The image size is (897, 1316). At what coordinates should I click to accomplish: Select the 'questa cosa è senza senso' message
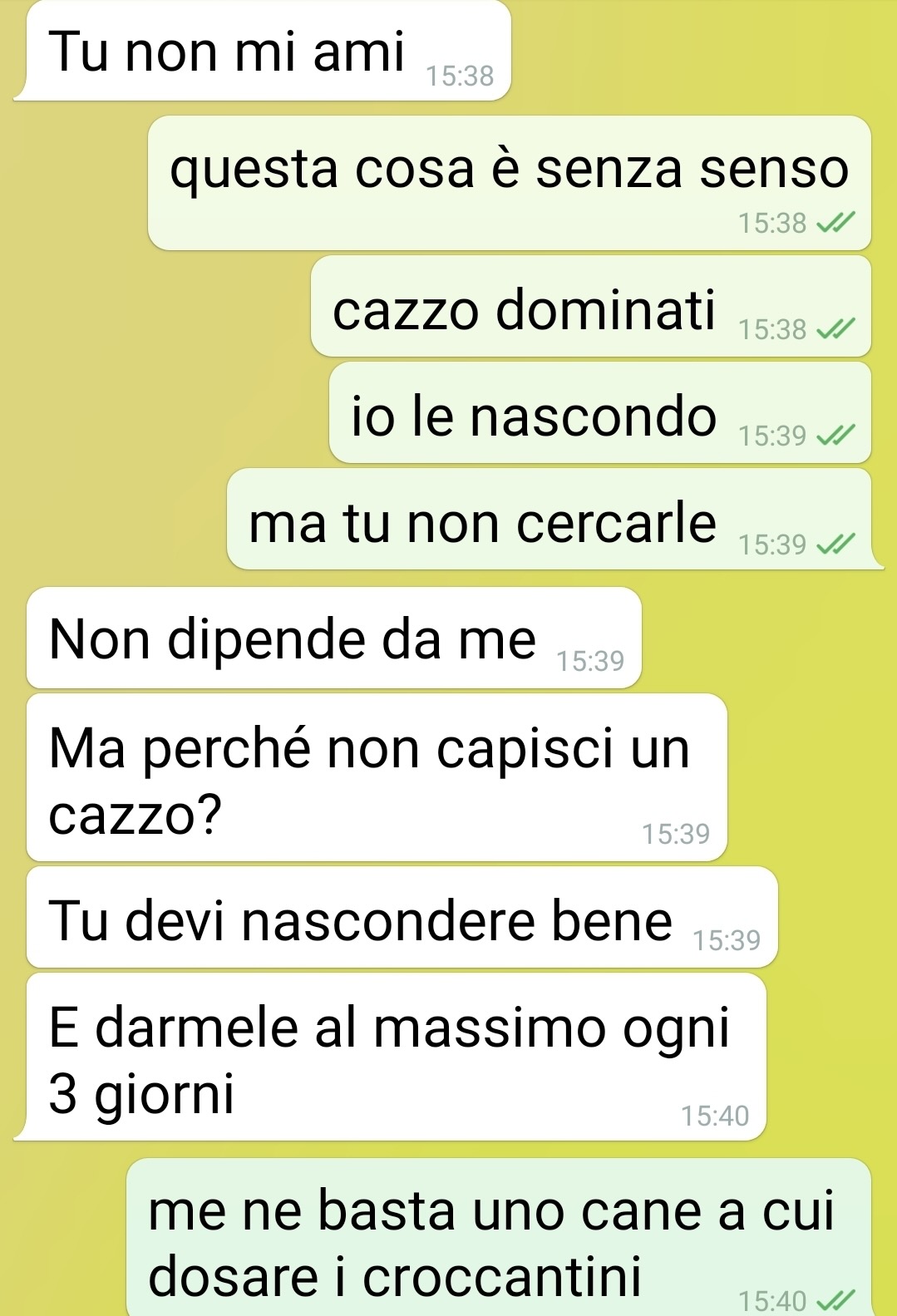tap(510, 183)
